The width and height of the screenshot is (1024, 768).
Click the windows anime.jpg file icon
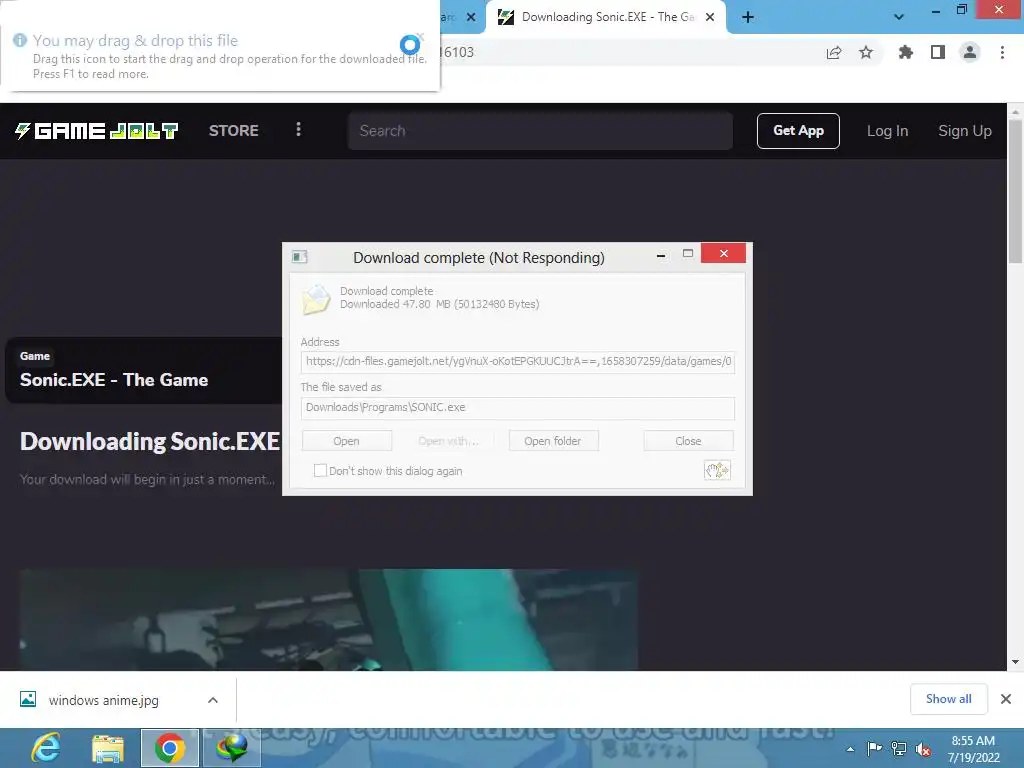pos(28,699)
